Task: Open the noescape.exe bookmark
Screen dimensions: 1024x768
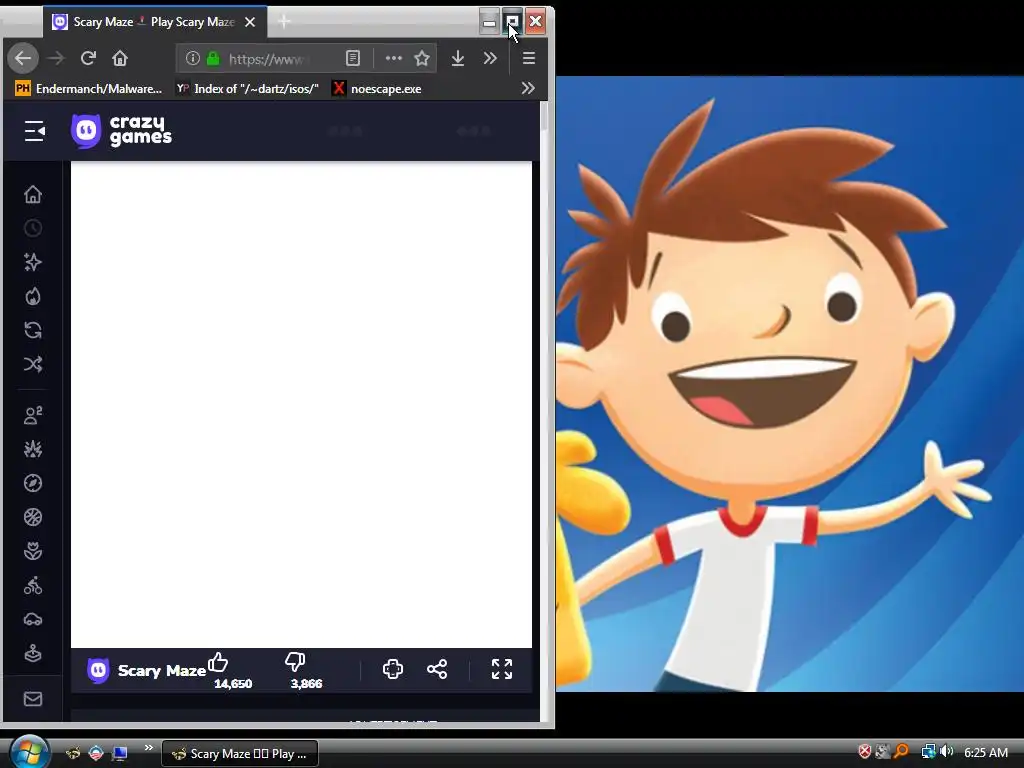Action: tap(377, 89)
